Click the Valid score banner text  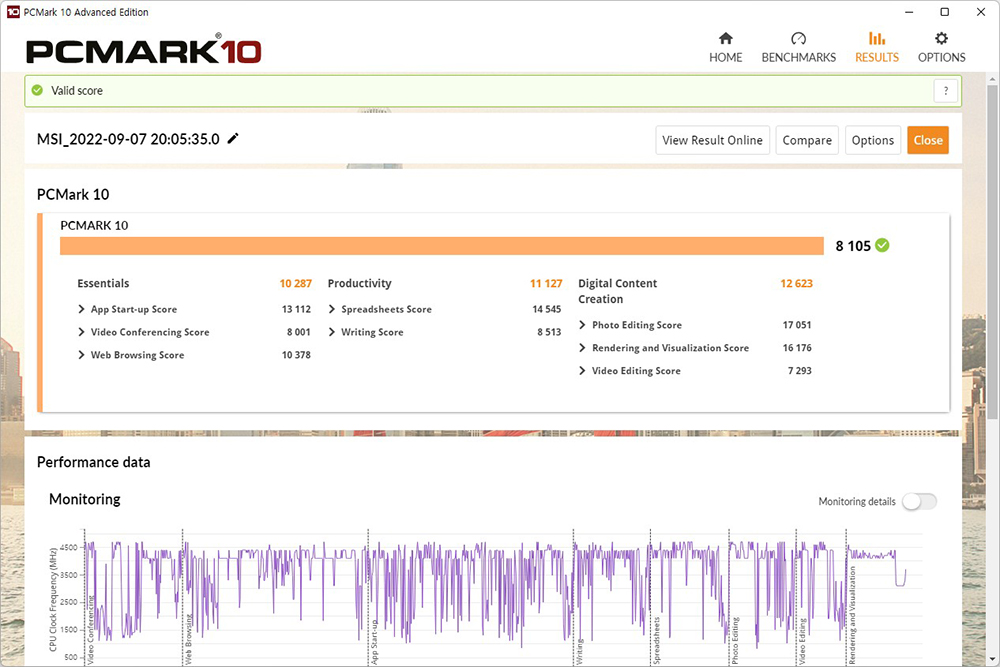(x=77, y=91)
